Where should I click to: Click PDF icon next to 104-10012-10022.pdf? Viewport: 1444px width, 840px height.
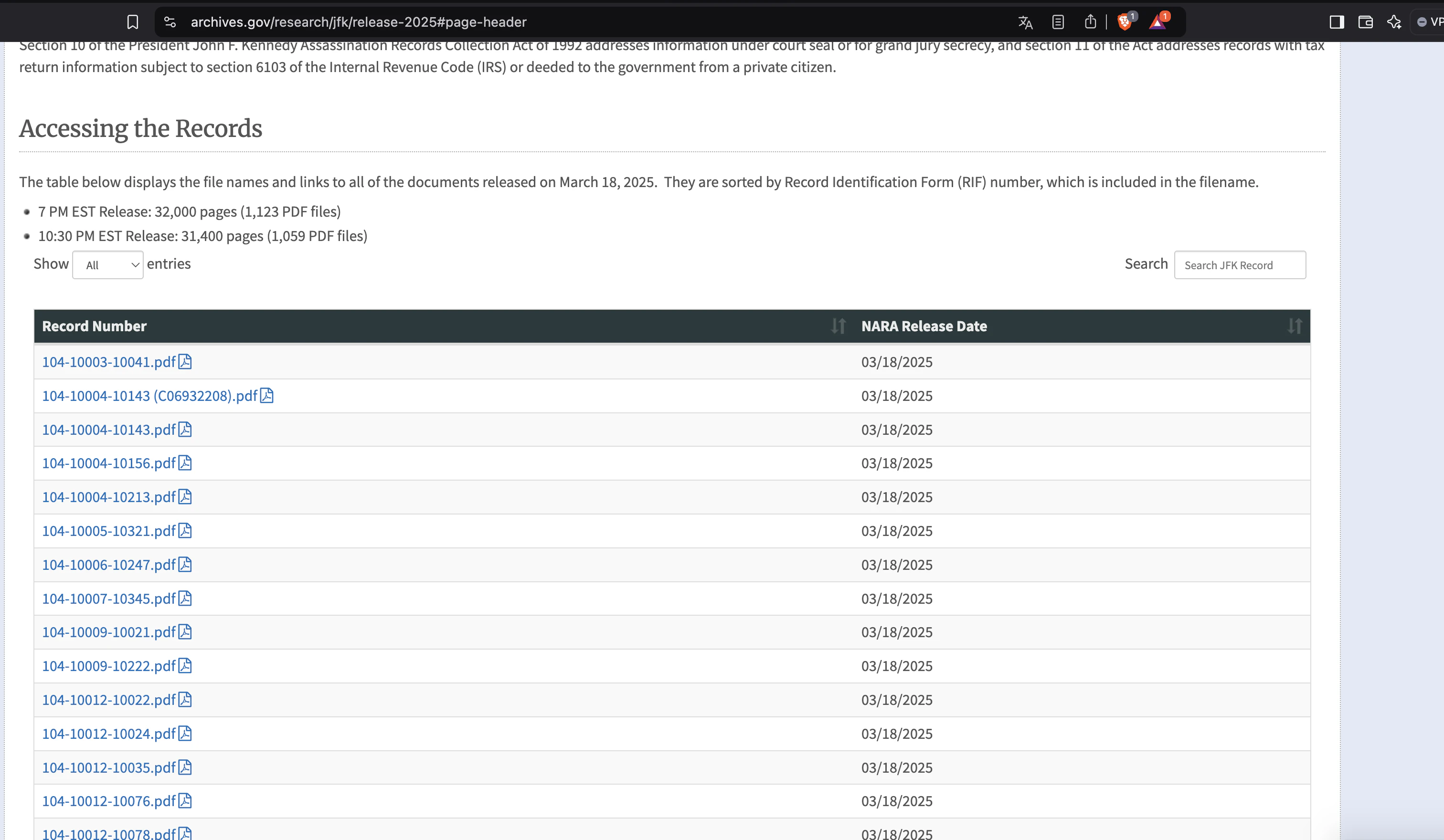tap(184, 699)
